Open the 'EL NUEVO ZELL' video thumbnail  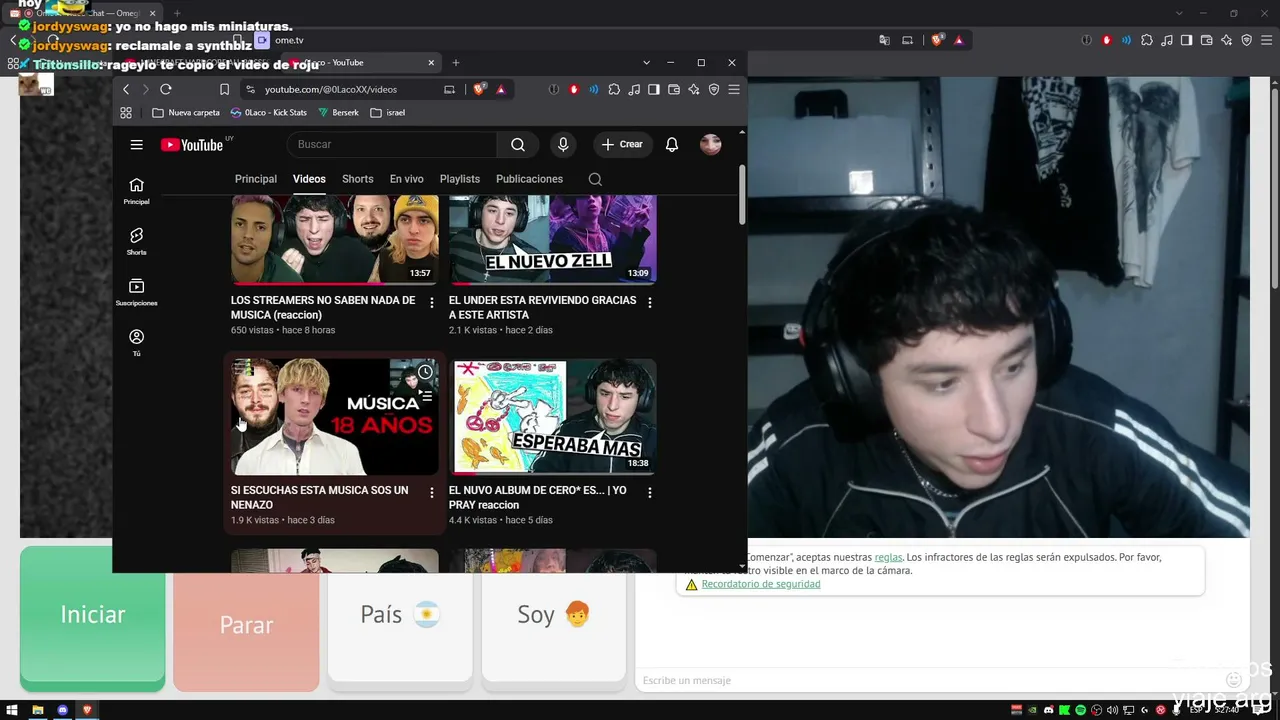point(553,240)
